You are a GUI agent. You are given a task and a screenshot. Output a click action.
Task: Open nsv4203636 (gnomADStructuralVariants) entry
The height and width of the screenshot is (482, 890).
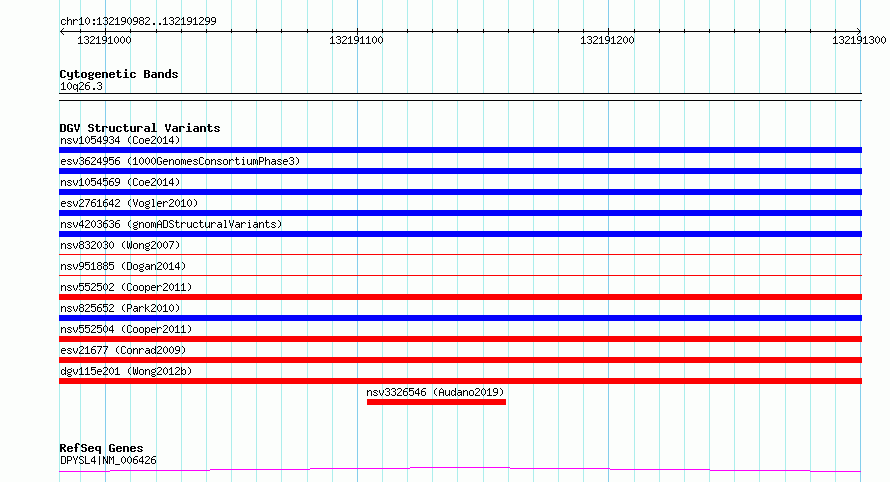[171, 224]
